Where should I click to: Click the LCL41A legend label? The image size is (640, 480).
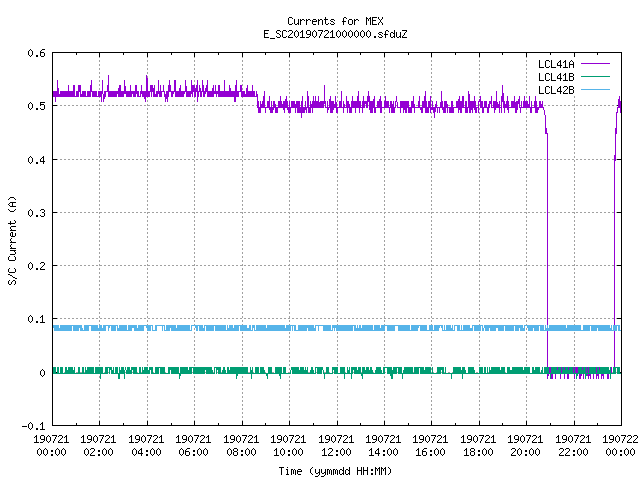click(x=556, y=64)
